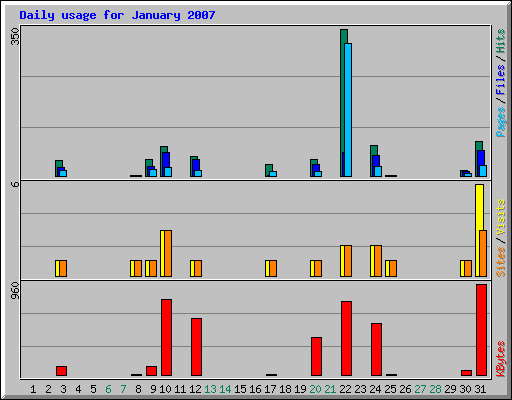Click the red KBytes bar for day 20

click(x=316, y=356)
